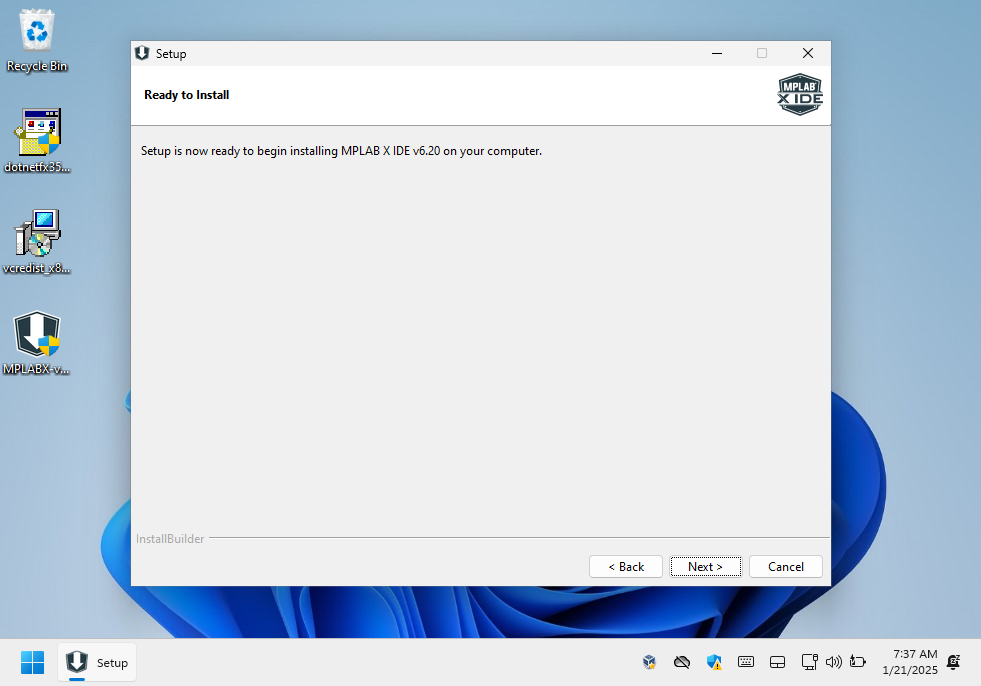Cancel the MPLAB X IDE setup
Viewport: 981px width, 686px height.
[x=786, y=566]
